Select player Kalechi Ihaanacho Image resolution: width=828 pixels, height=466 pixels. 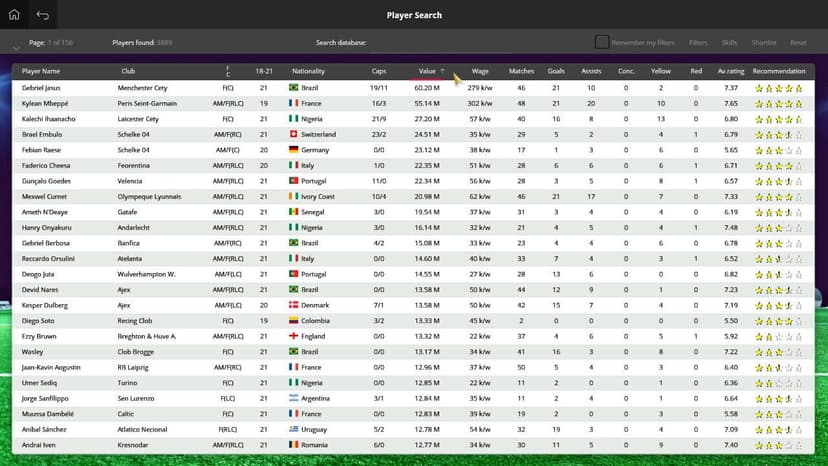click(49, 119)
